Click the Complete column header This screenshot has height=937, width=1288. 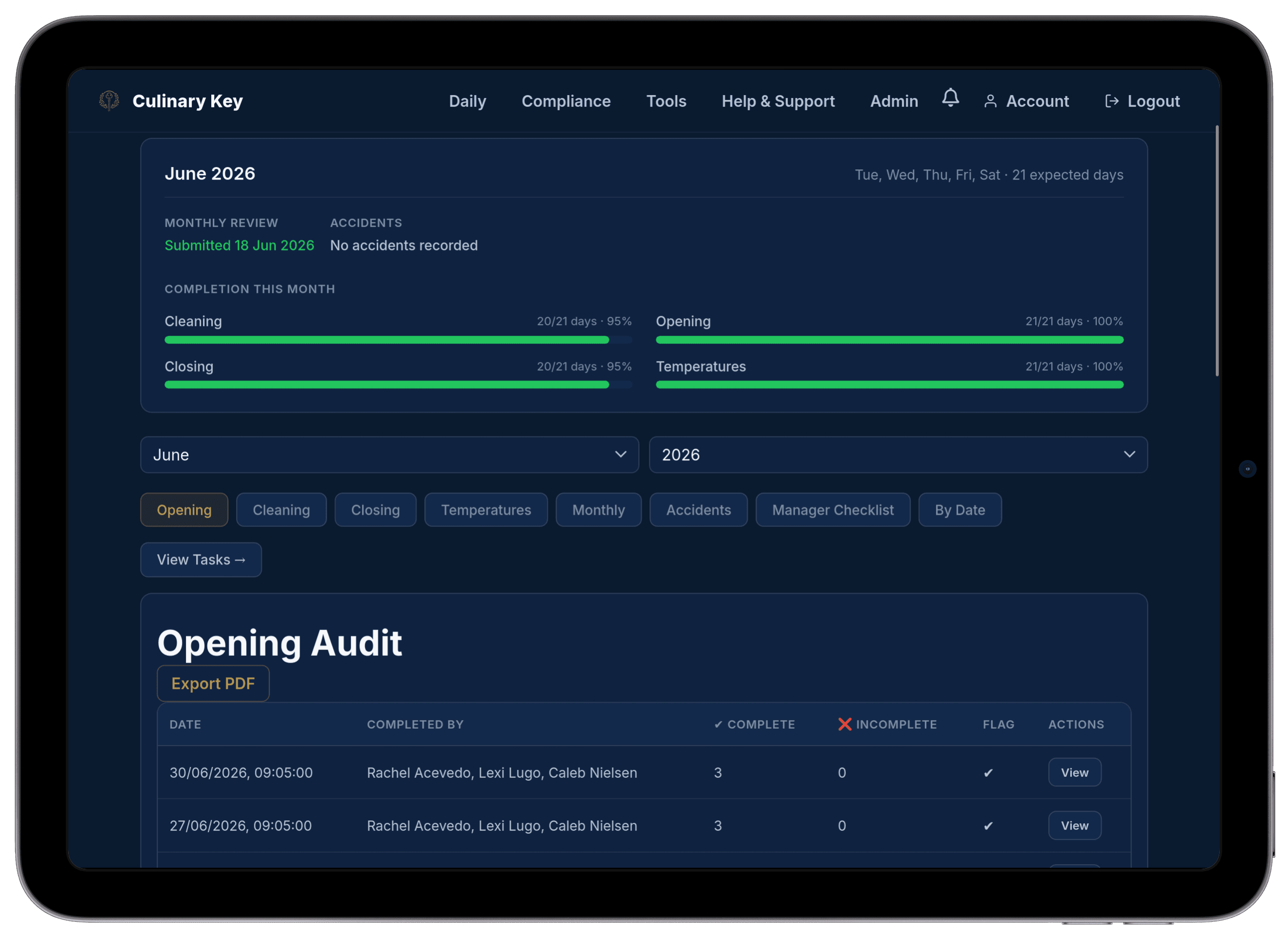click(754, 724)
